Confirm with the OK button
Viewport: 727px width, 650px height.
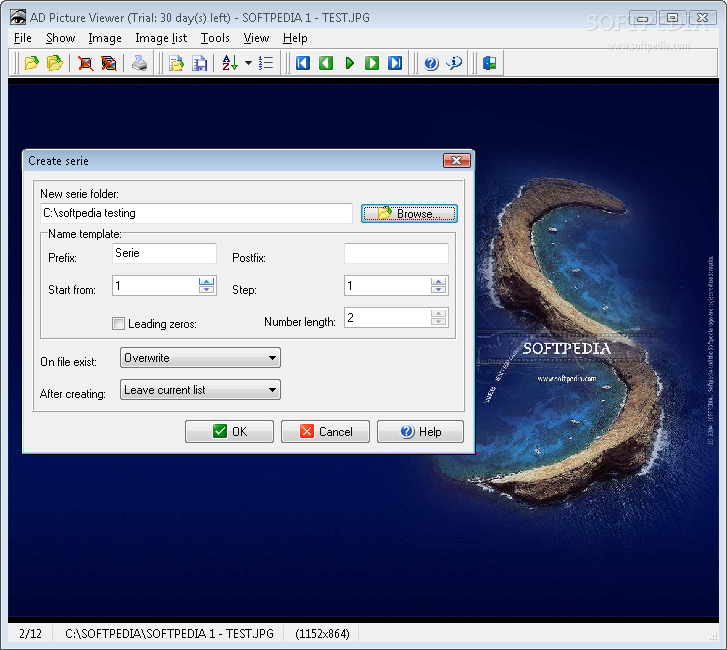(x=230, y=432)
